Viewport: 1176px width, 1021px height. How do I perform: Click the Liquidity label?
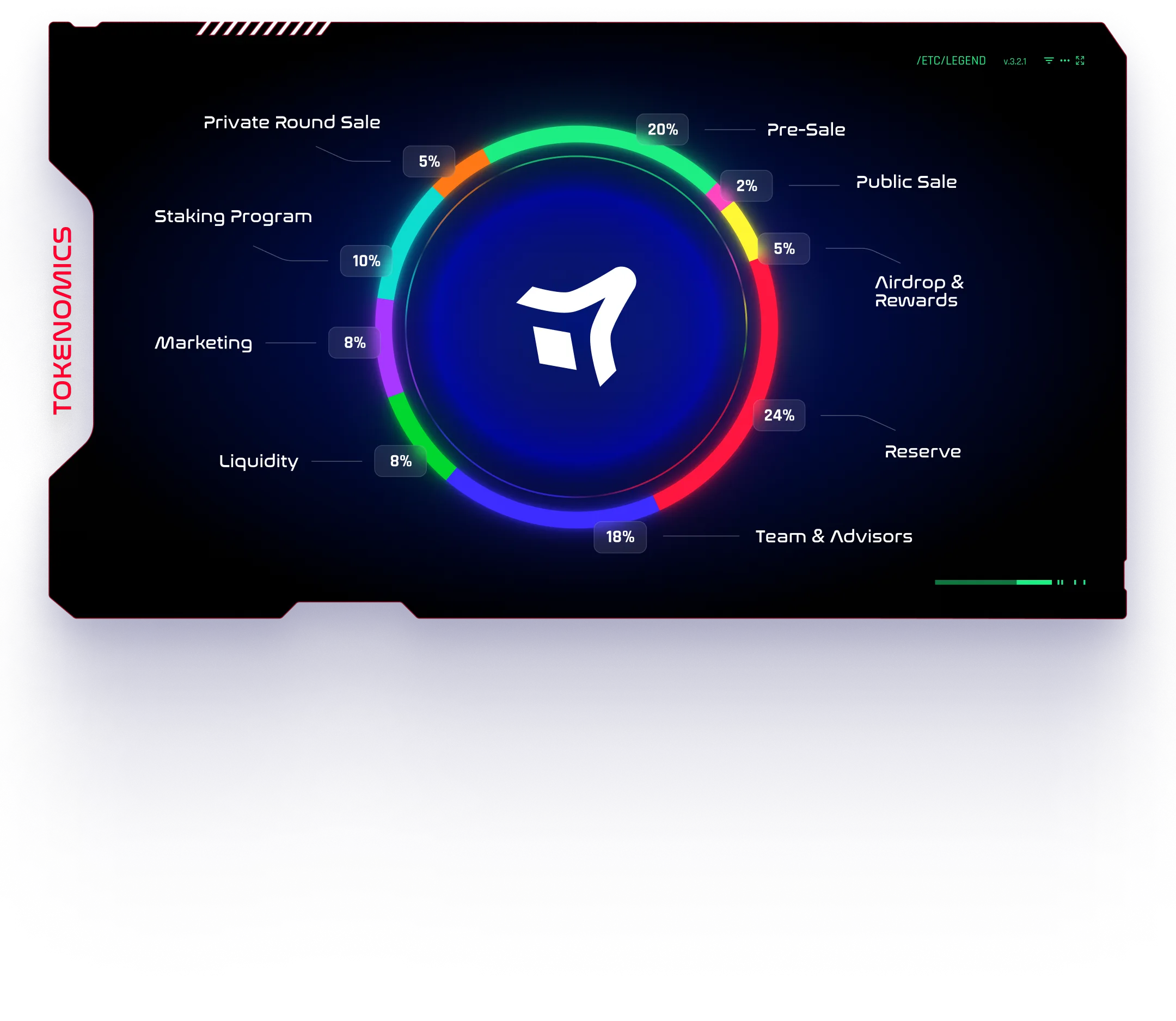pos(259,461)
